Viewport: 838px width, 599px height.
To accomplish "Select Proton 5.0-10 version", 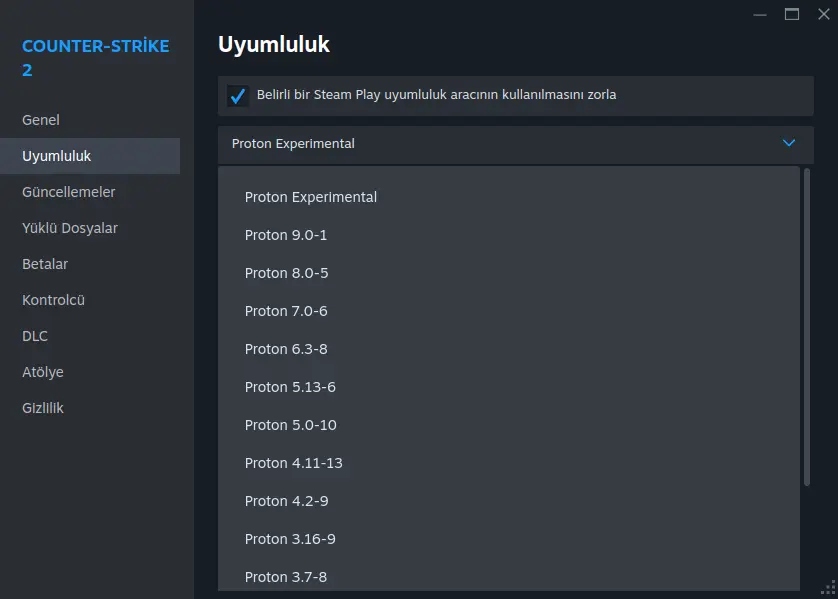I will point(508,425).
